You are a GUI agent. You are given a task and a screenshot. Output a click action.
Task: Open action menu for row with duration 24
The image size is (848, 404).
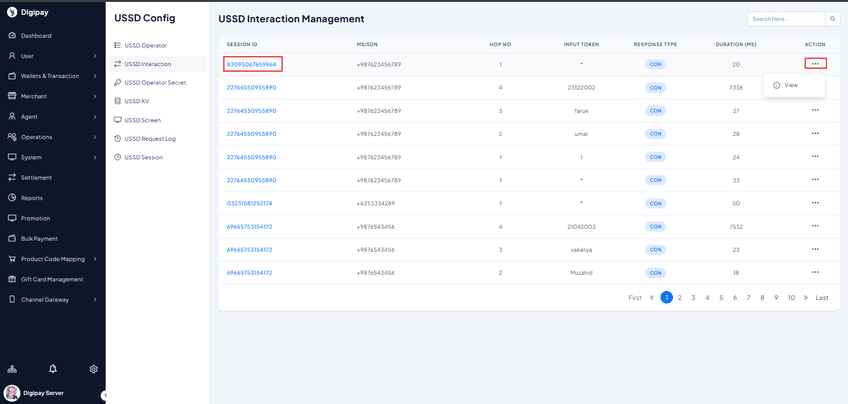pyautogui.click(x=815, y=156)
